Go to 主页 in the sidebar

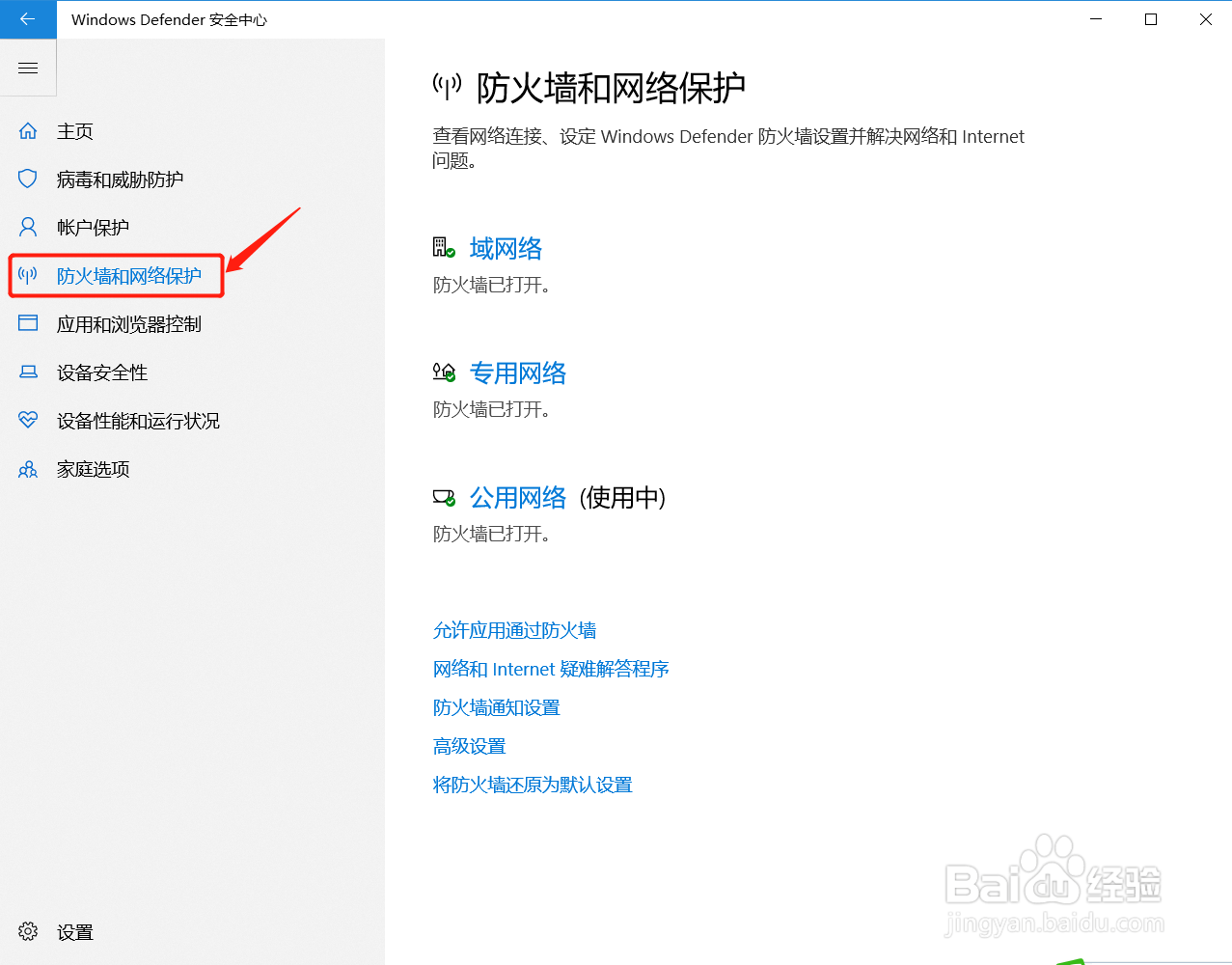(x=75, y=131)
